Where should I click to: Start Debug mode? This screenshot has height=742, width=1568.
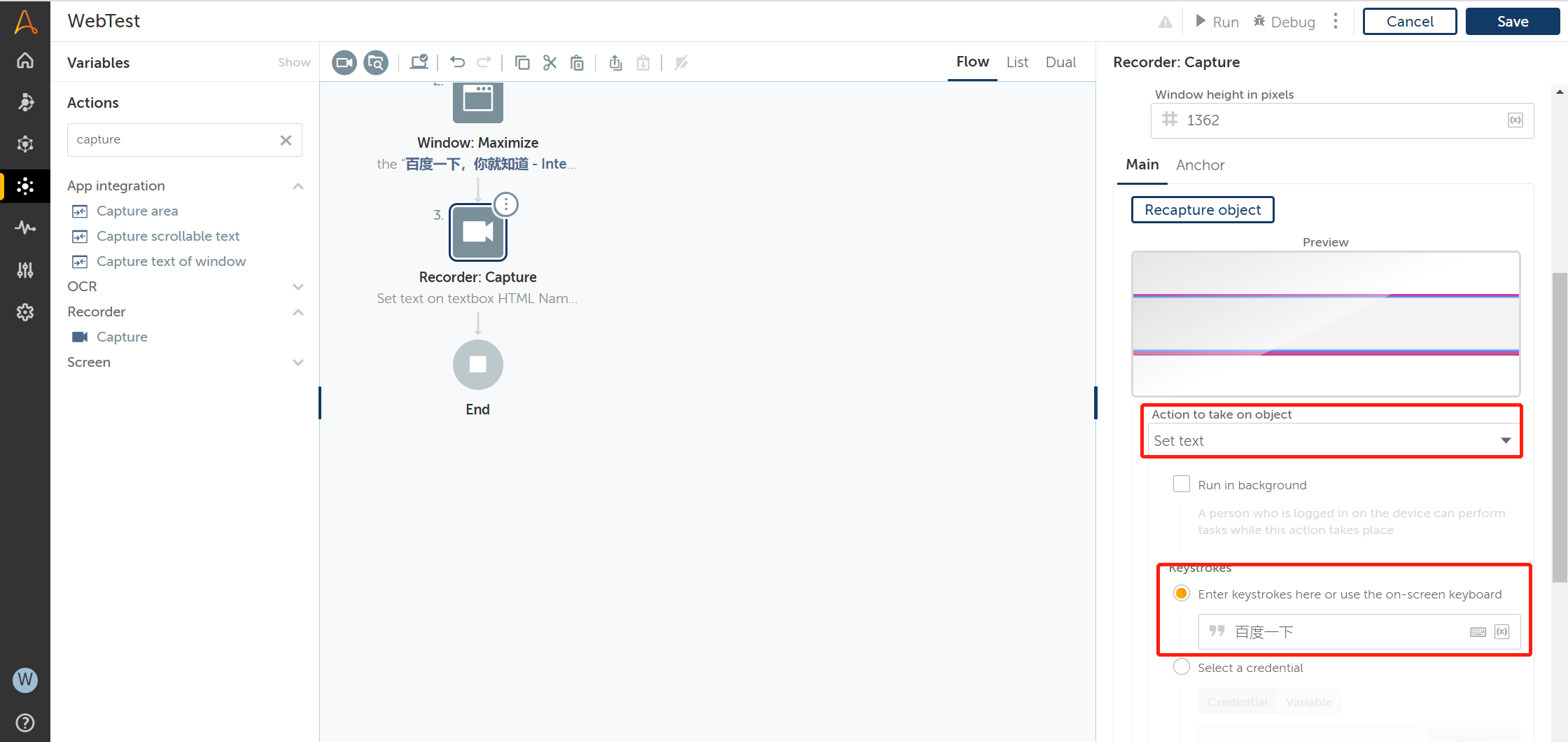coord(1284,22)
